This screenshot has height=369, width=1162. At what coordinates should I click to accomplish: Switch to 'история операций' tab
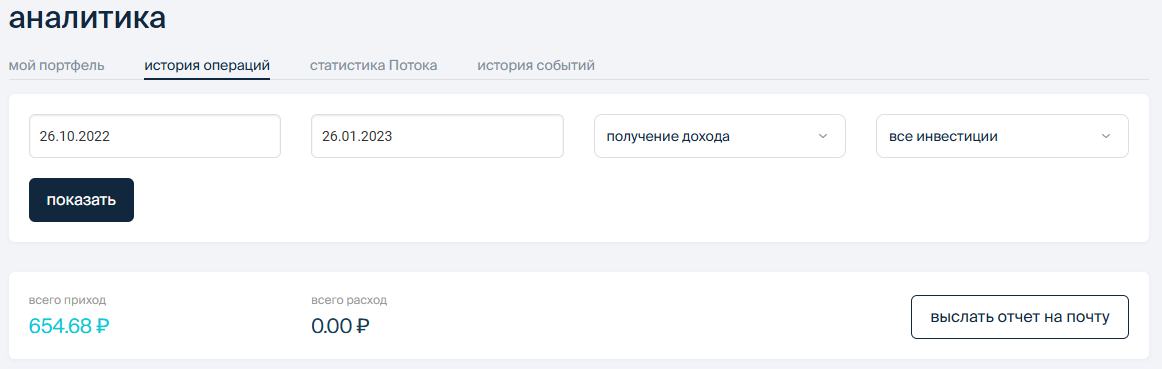tap(207, 65)
